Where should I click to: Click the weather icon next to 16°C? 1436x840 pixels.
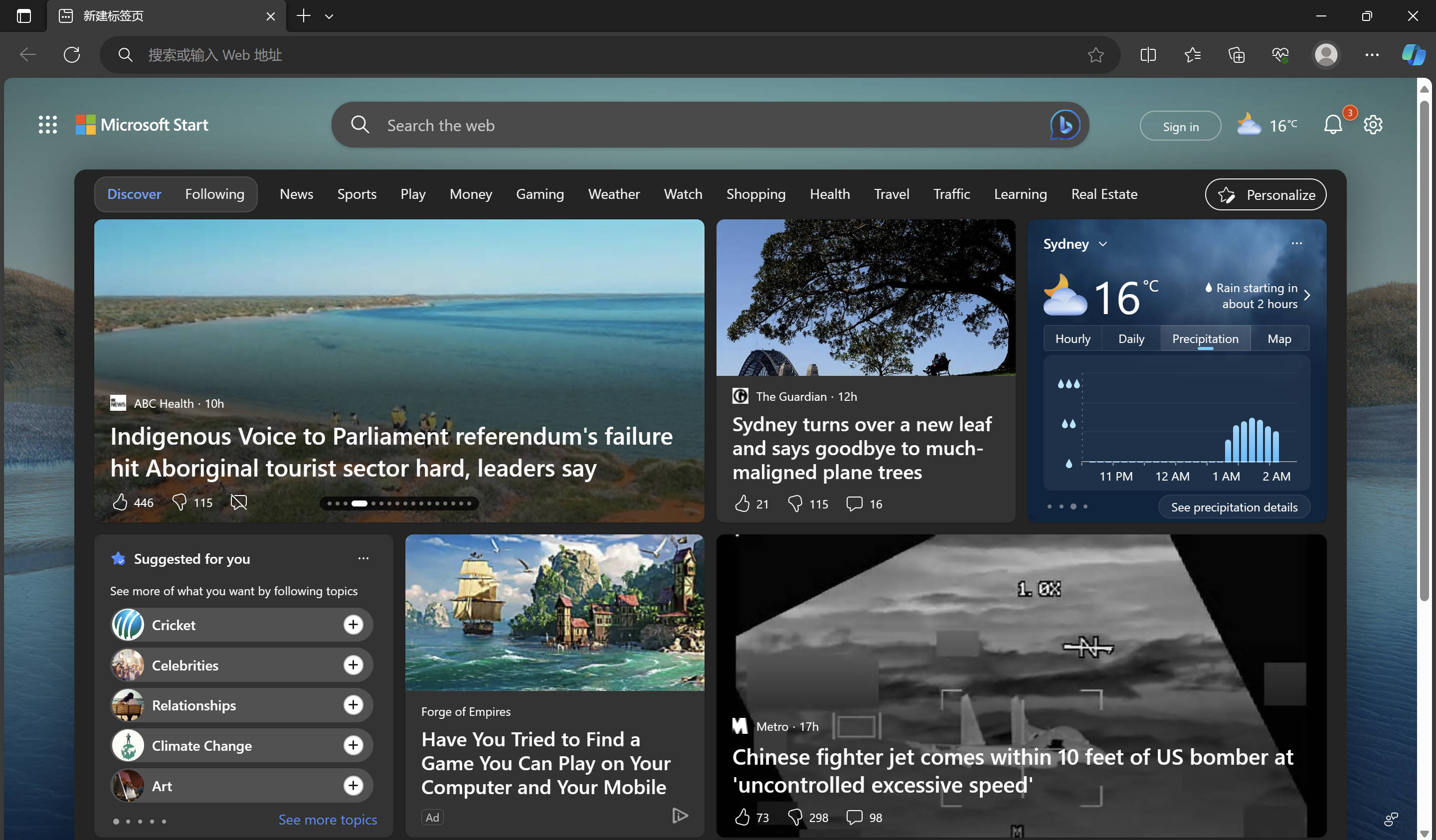1248,124
